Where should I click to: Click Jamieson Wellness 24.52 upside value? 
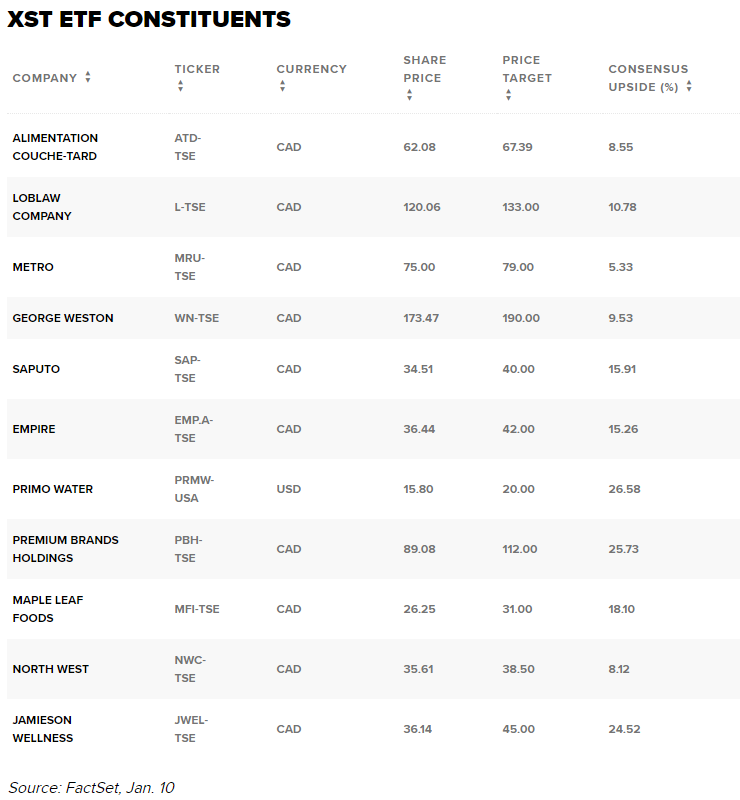(624, 729)
